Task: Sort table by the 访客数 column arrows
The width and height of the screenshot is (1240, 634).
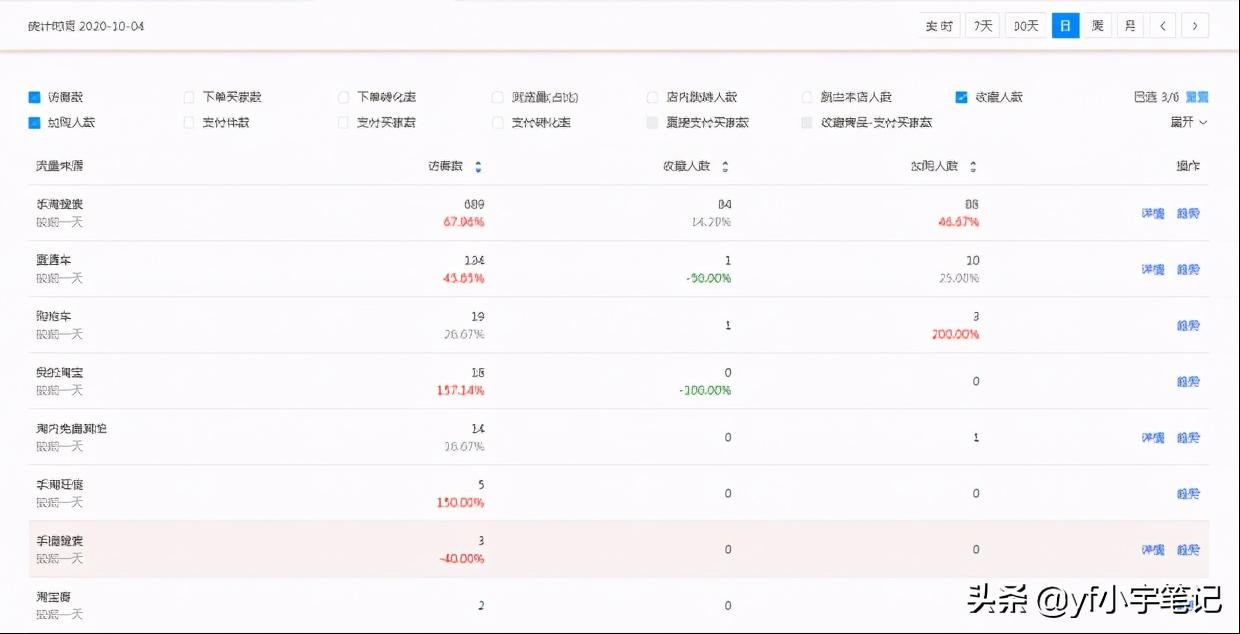Action: pyautogui.click(x=477, y=167)
